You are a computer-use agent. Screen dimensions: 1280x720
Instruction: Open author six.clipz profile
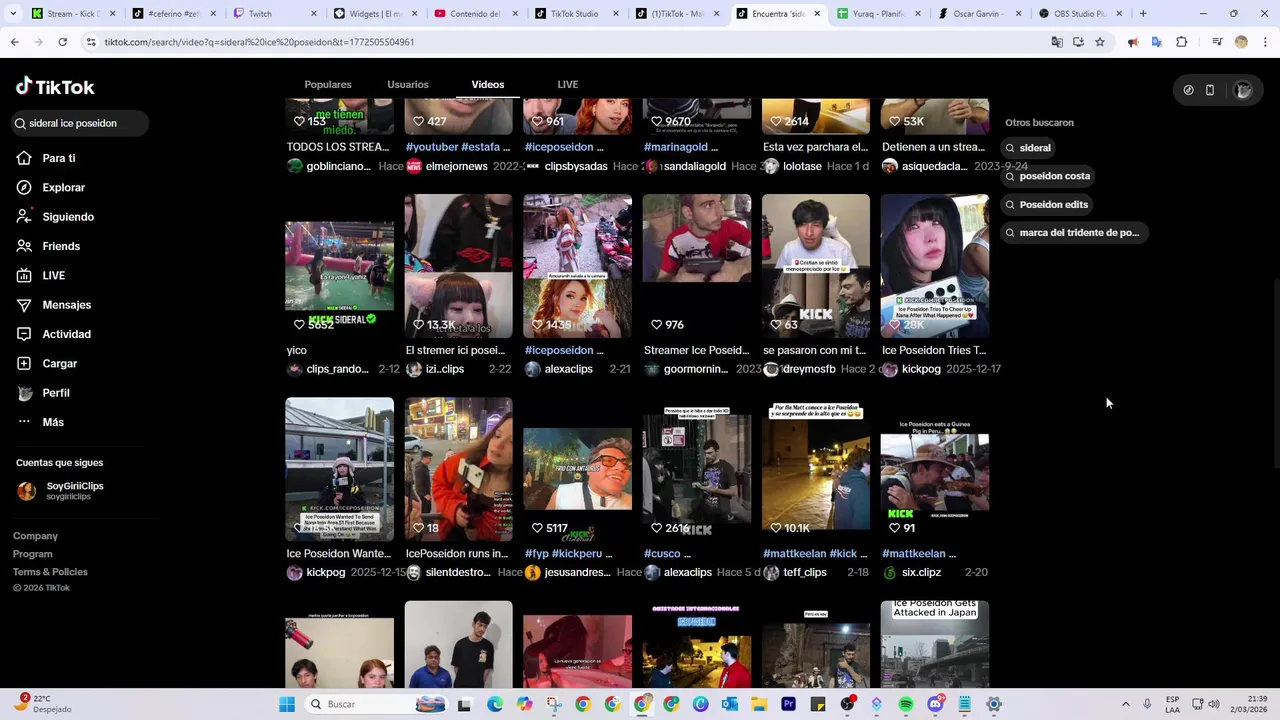tap(921, 573)
